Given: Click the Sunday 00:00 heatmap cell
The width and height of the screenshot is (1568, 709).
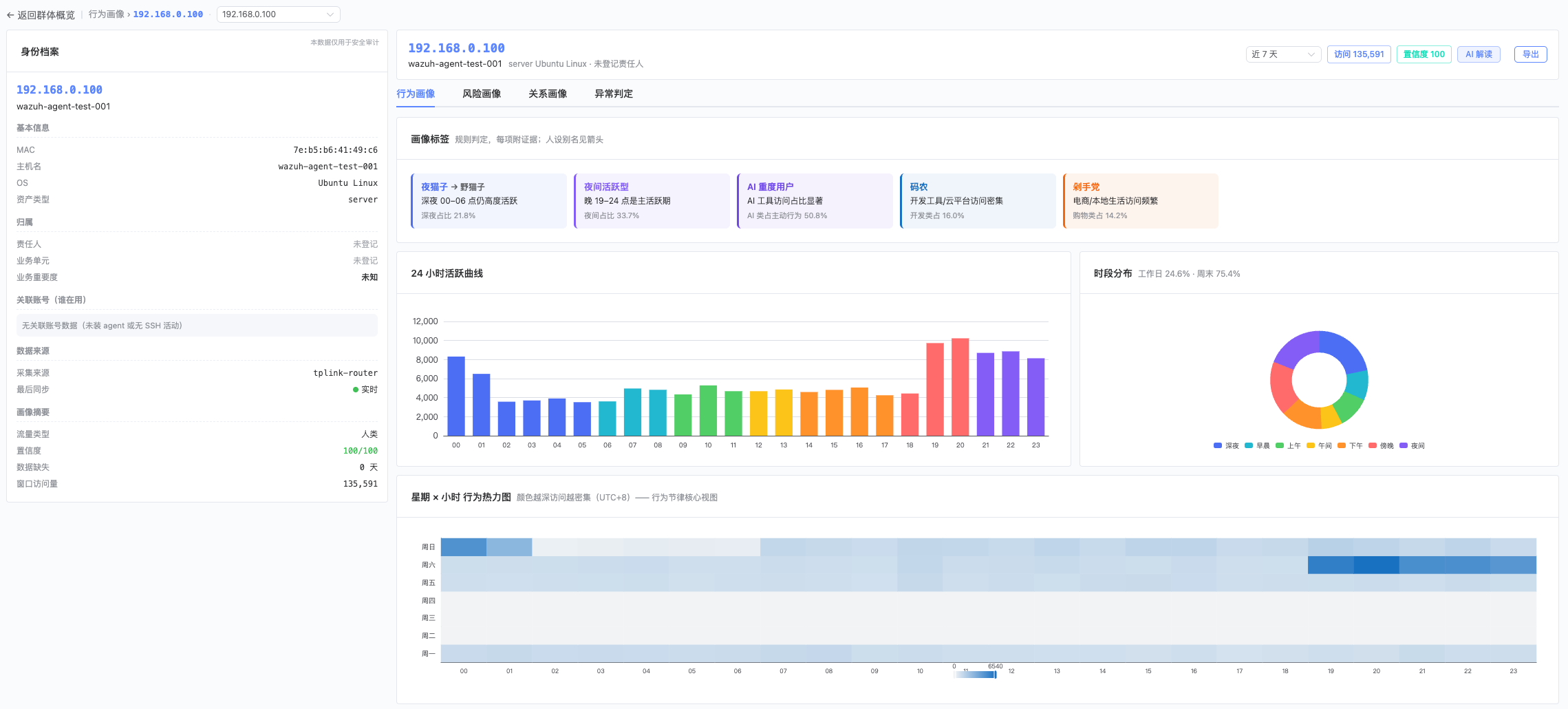Looking at the screenshot, I should (x=464, y=547).
